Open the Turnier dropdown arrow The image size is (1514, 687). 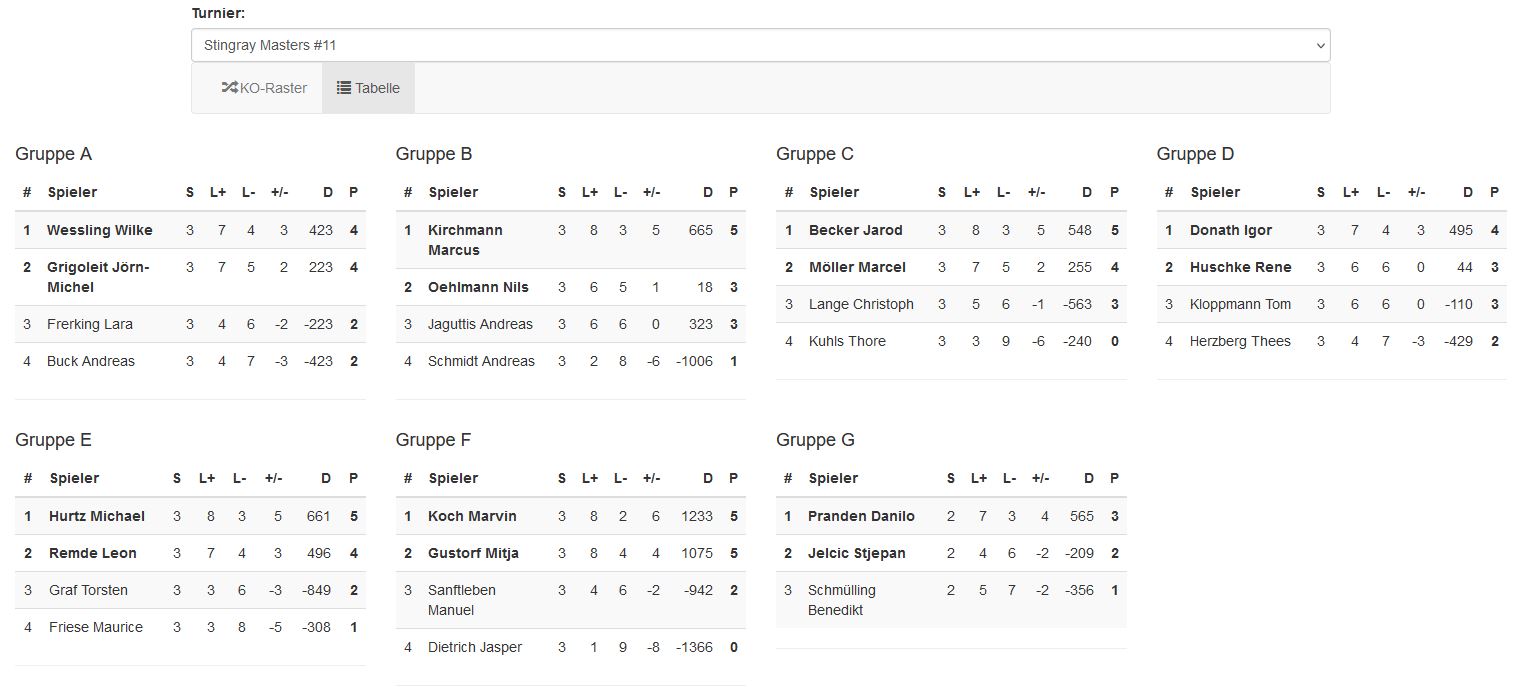pos(1320,45)
